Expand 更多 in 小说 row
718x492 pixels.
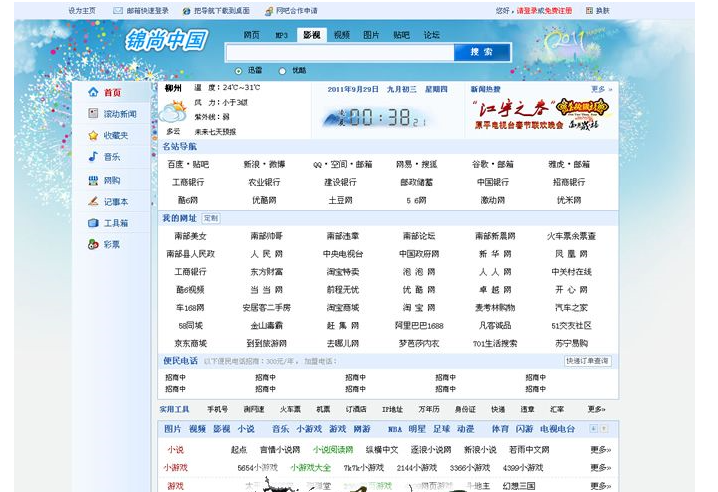pos(601,450)
